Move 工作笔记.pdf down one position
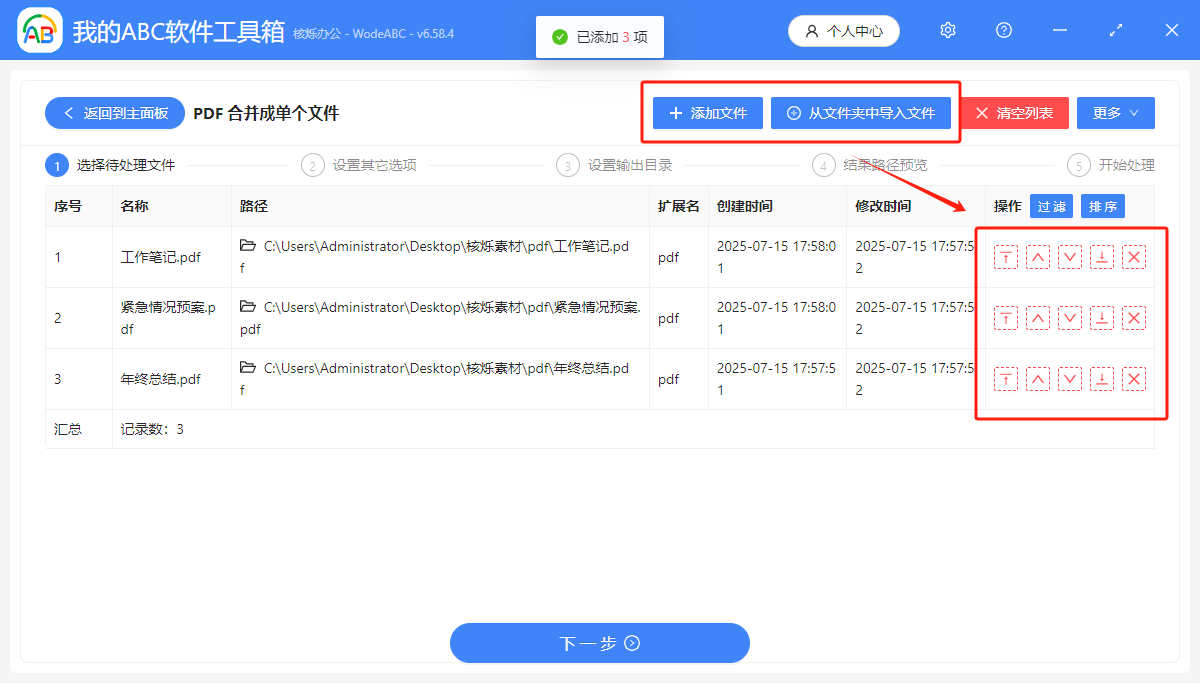This screenshot has height=683, width=1200. 1070,257
